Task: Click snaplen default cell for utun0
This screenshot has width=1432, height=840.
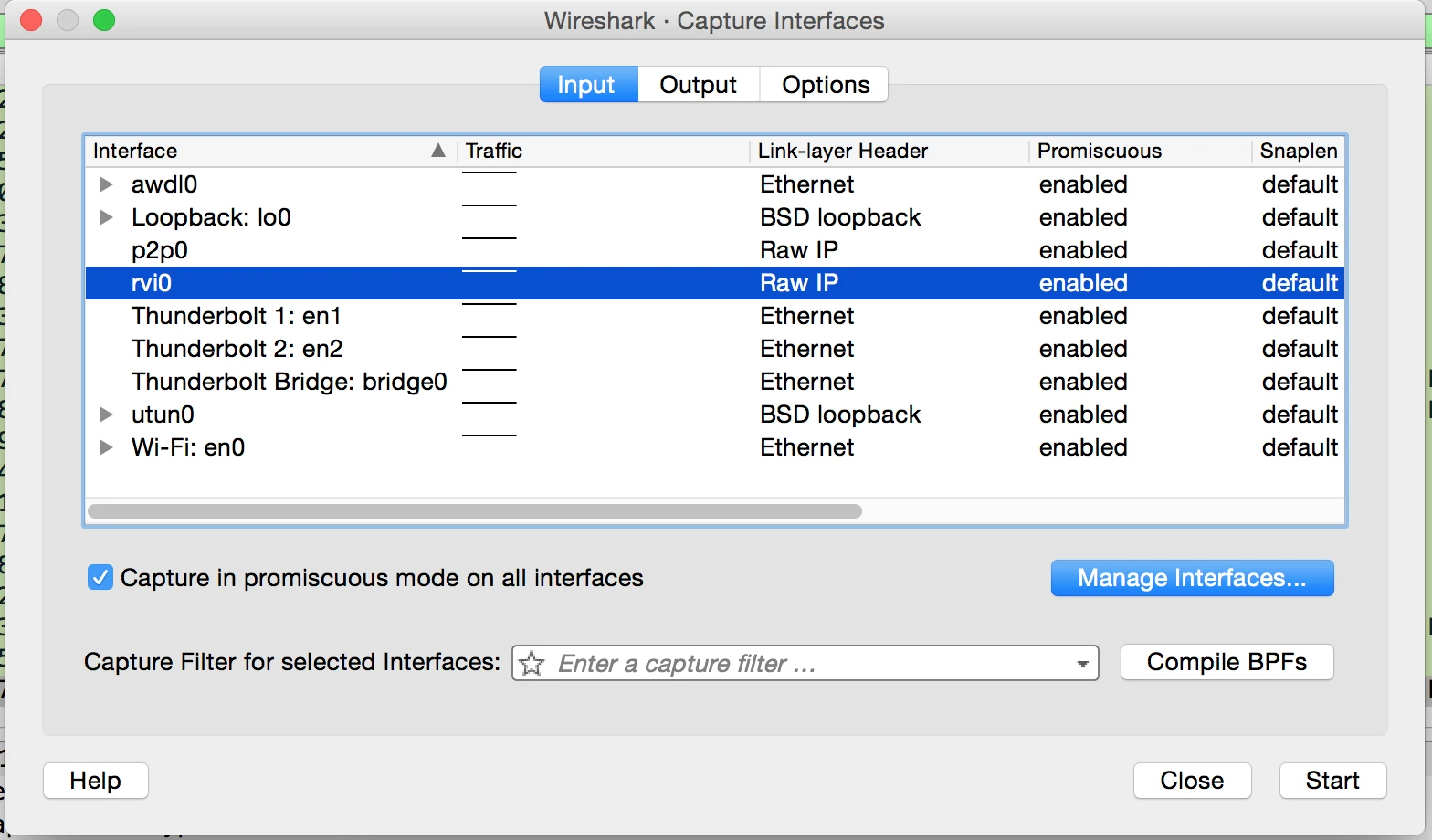Action: coord(1300,415)
